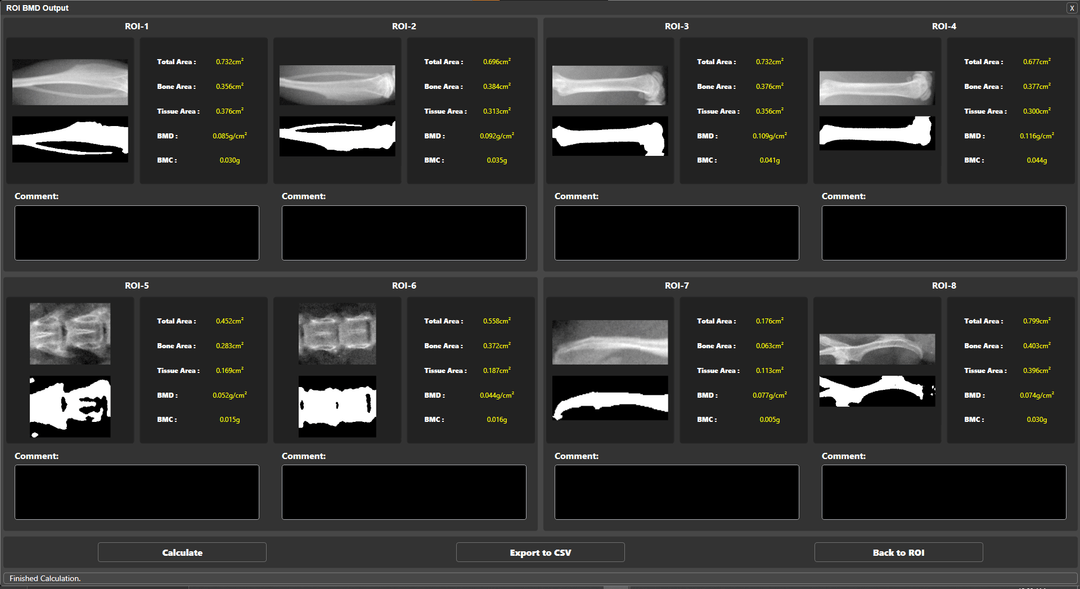Click into the ROI-3 comment box
The height and width of the screenshot is (589, 1080).
click(x=676, y=233)
